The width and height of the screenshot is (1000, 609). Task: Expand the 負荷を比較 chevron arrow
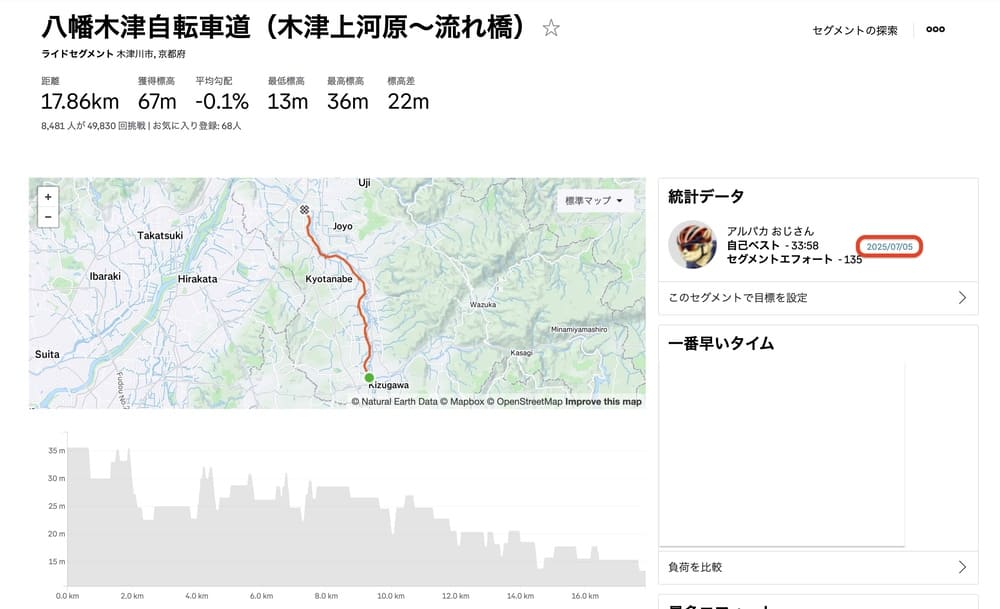click(962, 567)
